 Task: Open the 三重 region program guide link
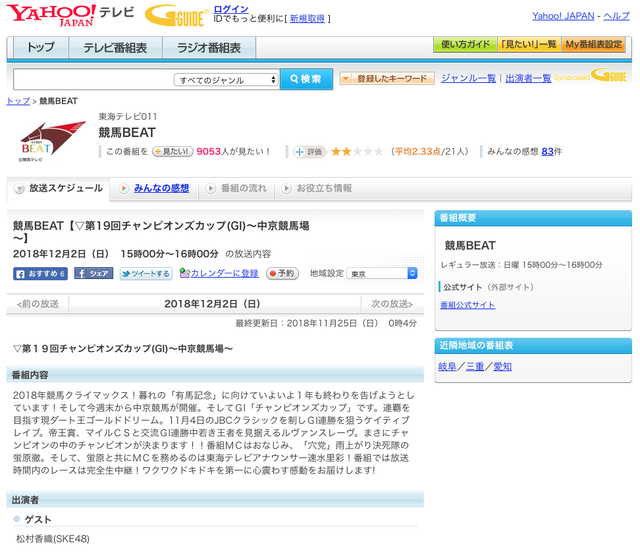point(475,367)
